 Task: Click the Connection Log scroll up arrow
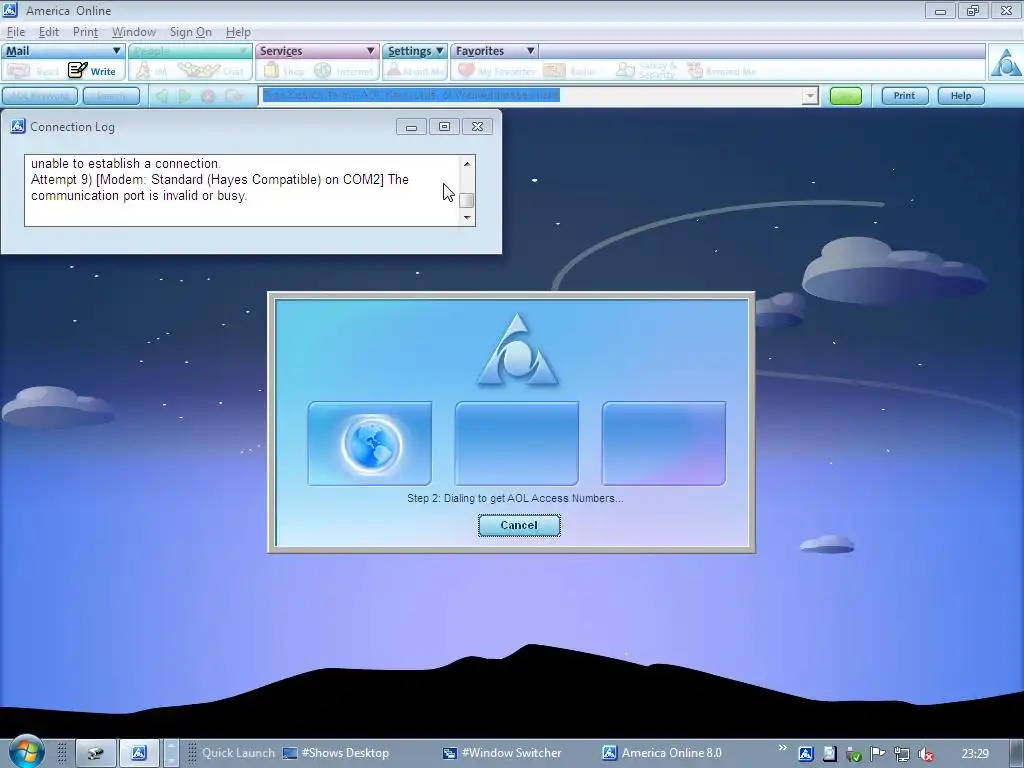point(466,163)
